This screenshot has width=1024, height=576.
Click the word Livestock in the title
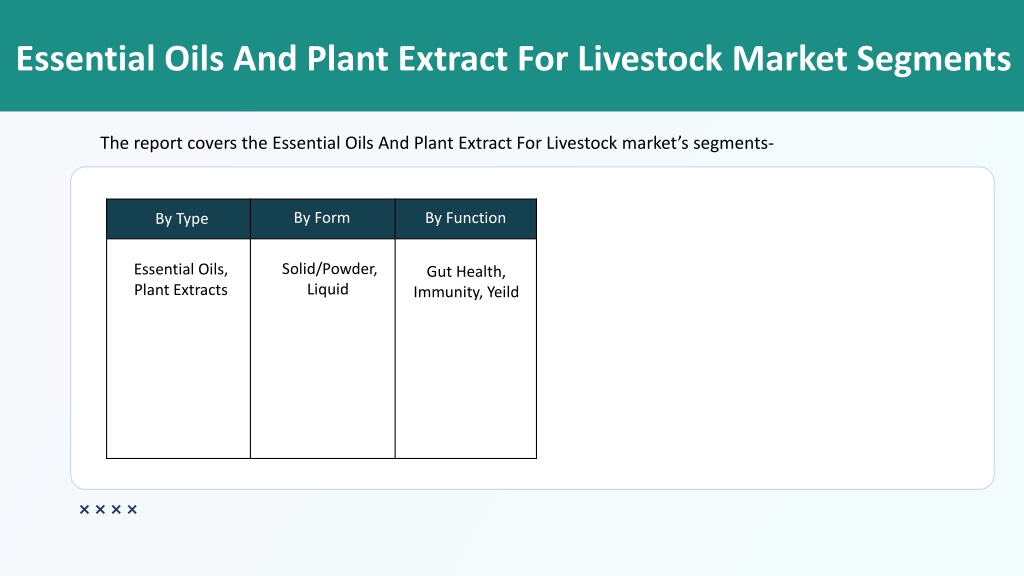(650, 58)
